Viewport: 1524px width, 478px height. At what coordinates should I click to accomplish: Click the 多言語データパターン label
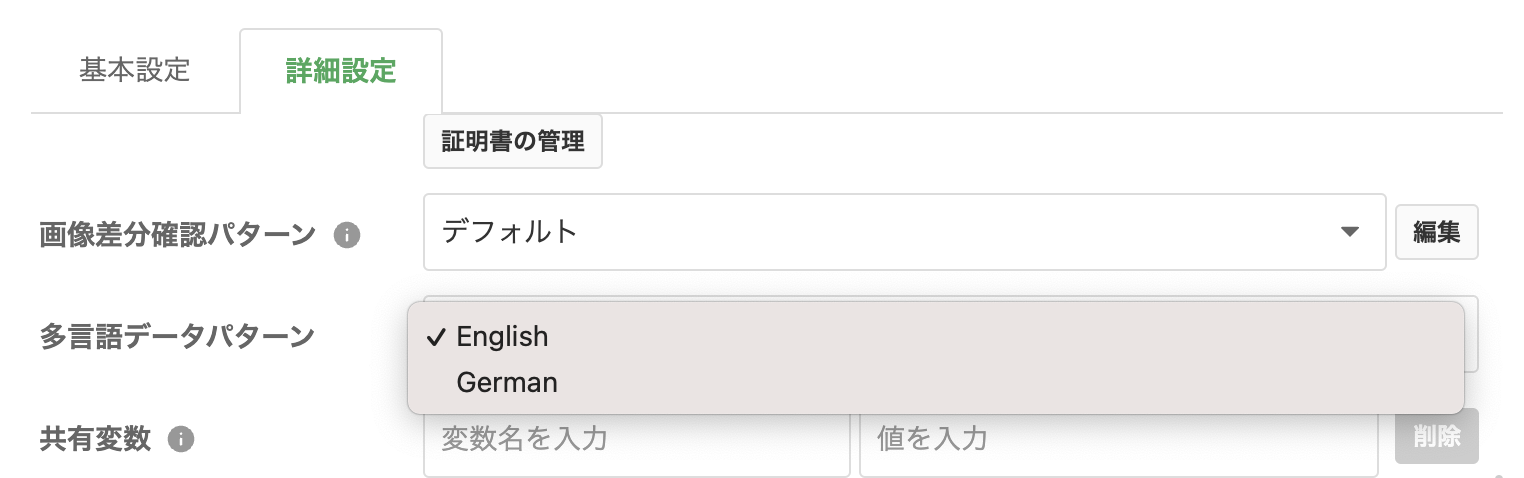[x=178, y=337]
